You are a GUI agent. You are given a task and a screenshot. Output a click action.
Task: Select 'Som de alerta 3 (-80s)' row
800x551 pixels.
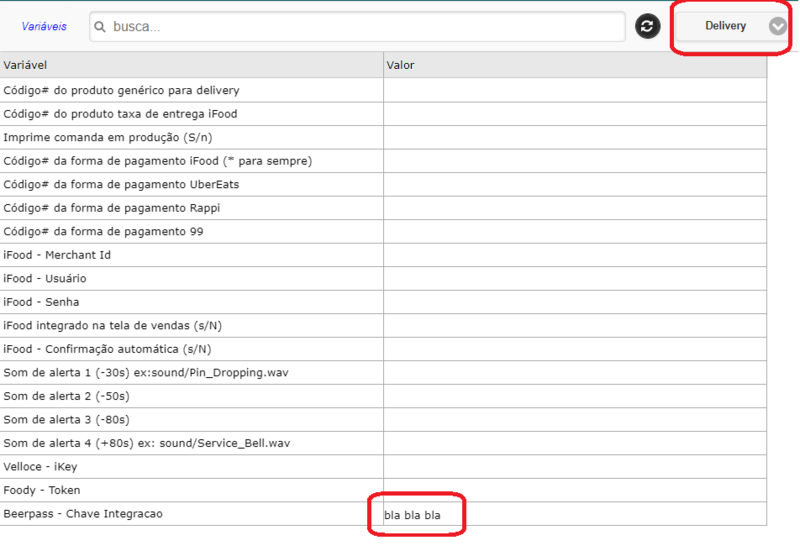tap(383, 419)
